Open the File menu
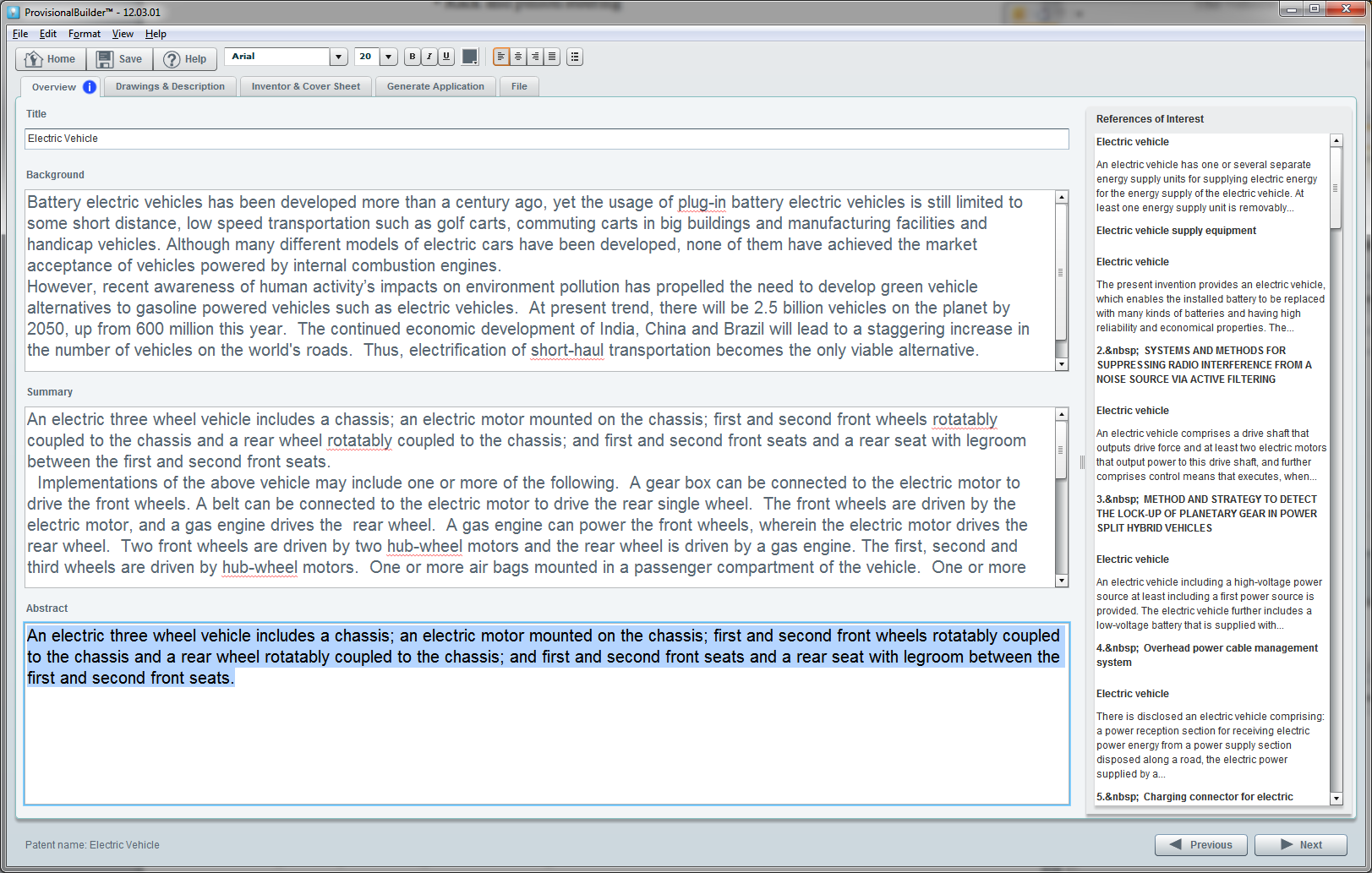The width and height of the screenshot is (1372, 873). (x=20, y=34)
